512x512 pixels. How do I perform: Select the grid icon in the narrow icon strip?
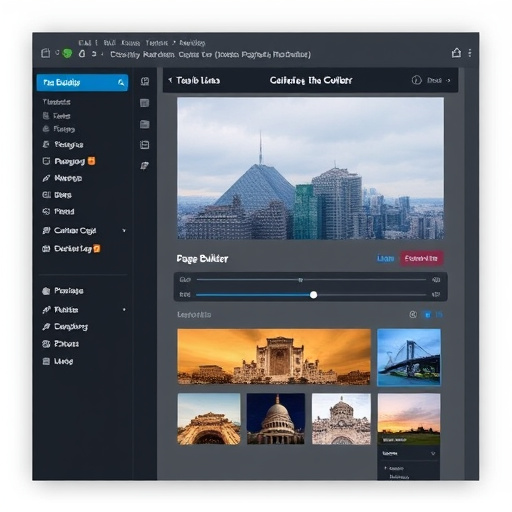pyautogui.click(x=145, y=103)
